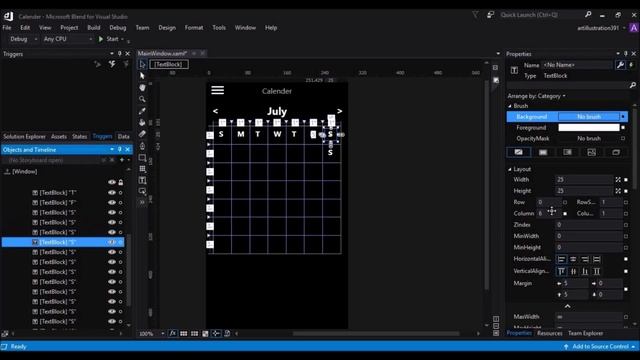Hide the TextBlock "F" layer

(111, 202)
